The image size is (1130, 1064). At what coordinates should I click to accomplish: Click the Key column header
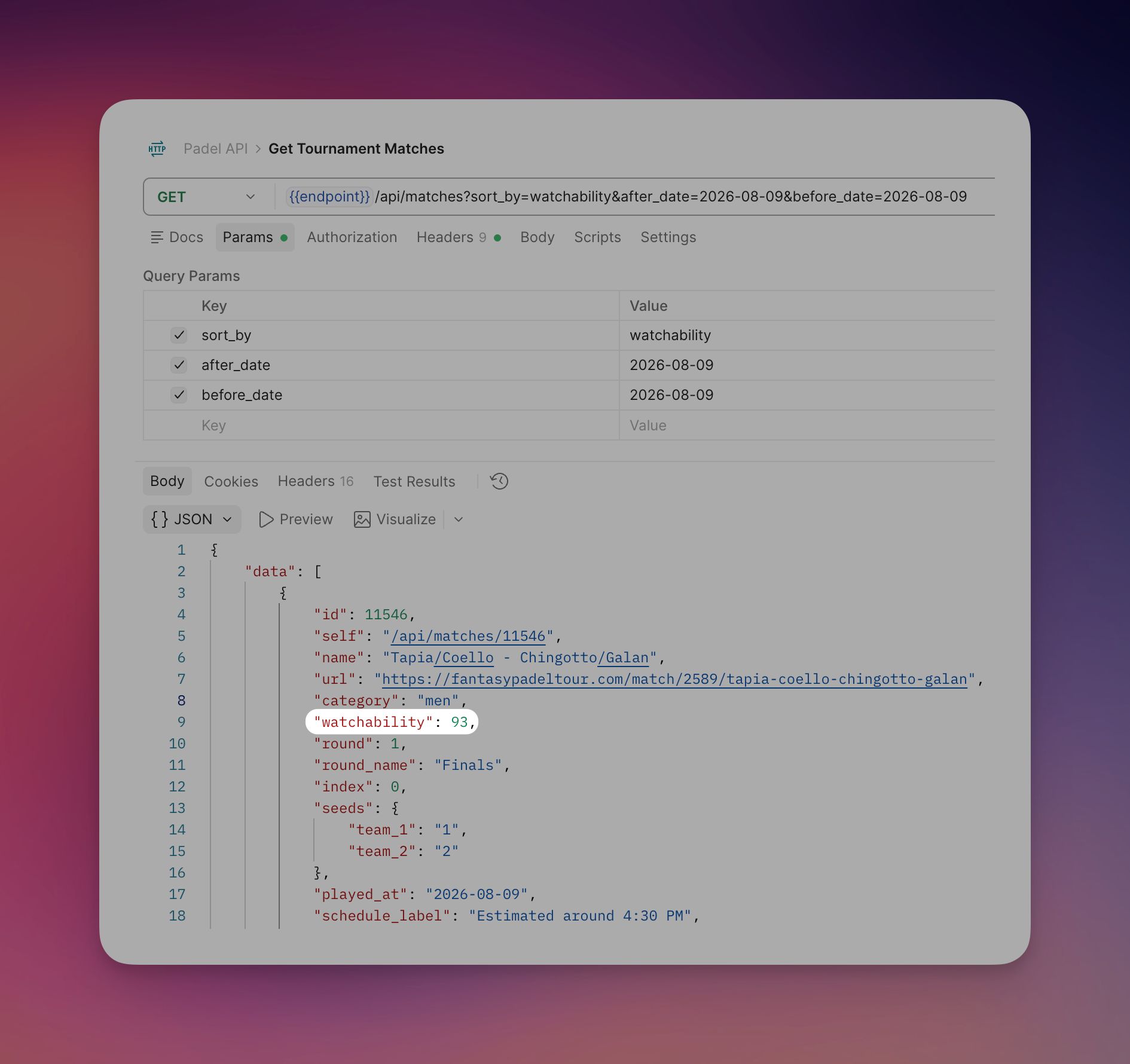click(214, 306)
